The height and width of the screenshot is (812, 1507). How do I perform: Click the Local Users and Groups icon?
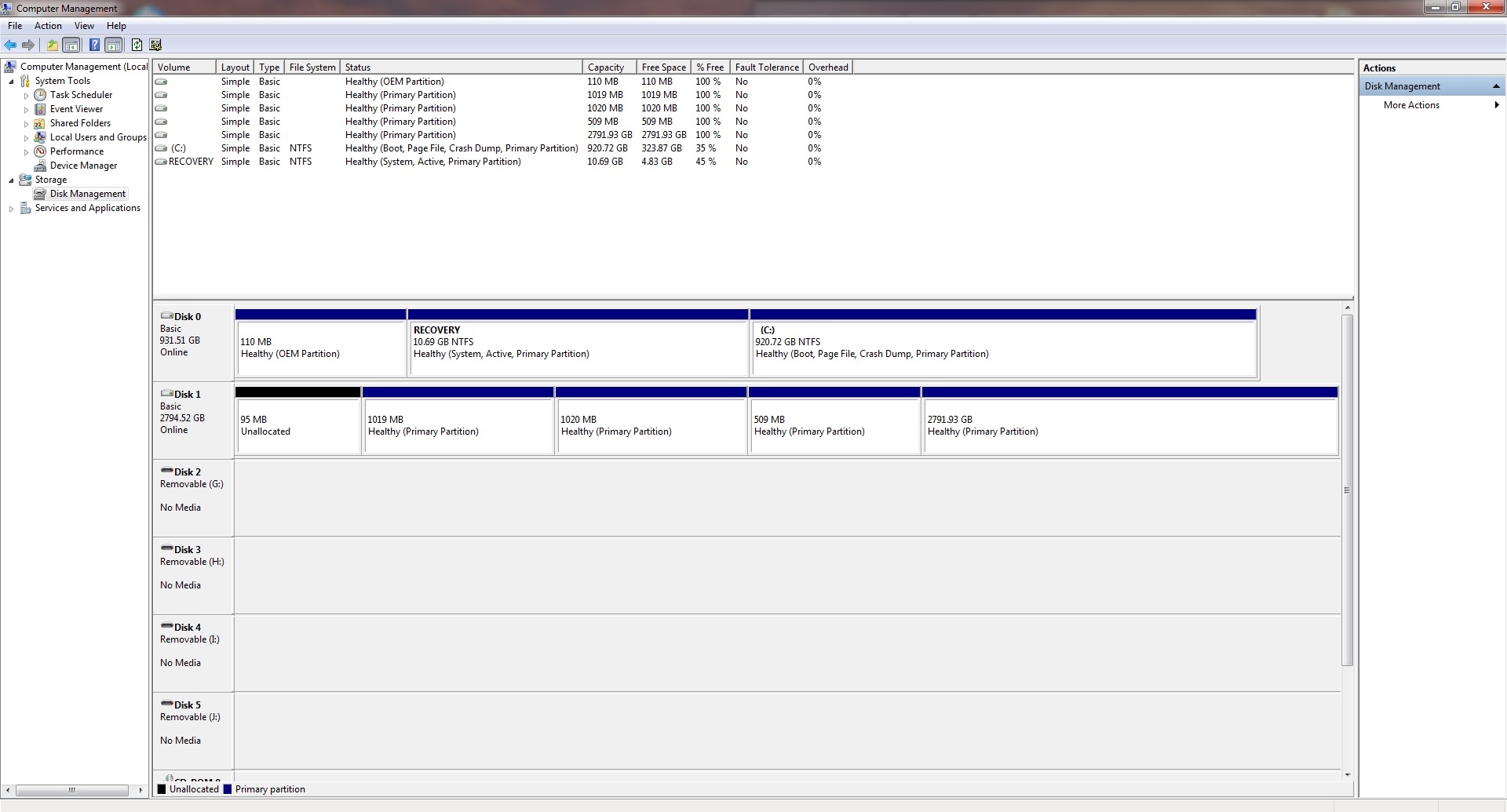[x=40, y=137]
